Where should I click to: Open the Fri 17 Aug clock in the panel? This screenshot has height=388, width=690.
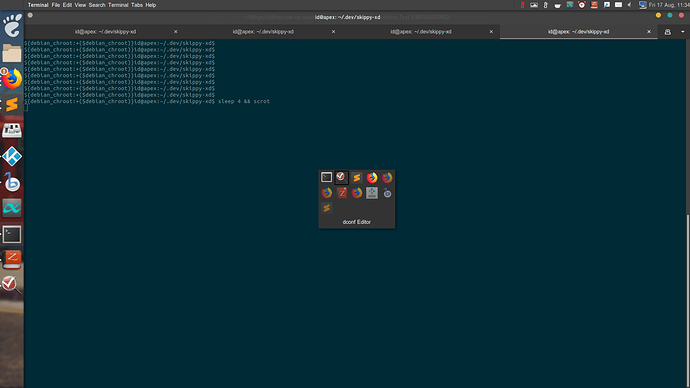pos(669,5)
